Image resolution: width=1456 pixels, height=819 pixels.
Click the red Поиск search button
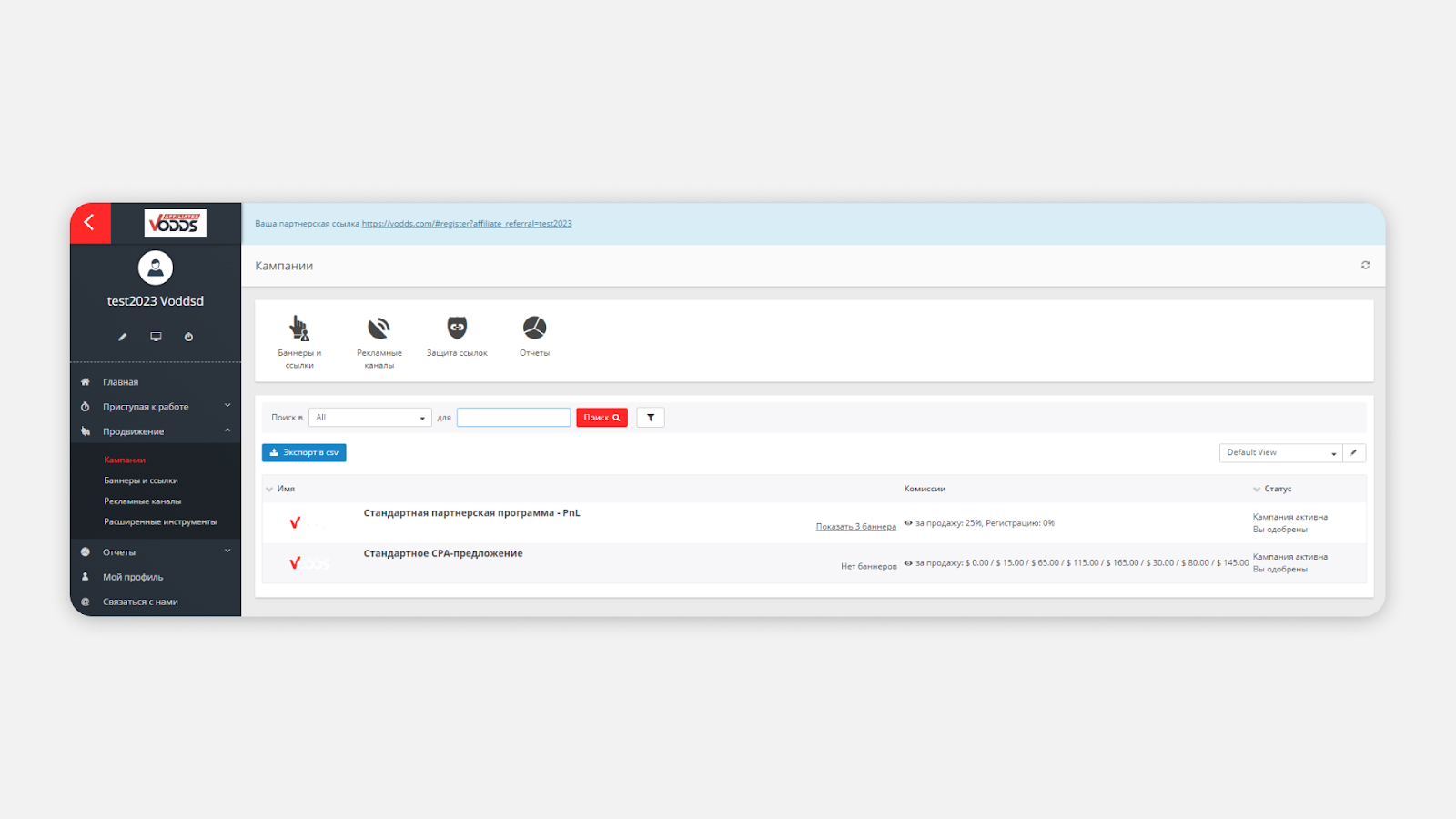click(x=602, y=418)
